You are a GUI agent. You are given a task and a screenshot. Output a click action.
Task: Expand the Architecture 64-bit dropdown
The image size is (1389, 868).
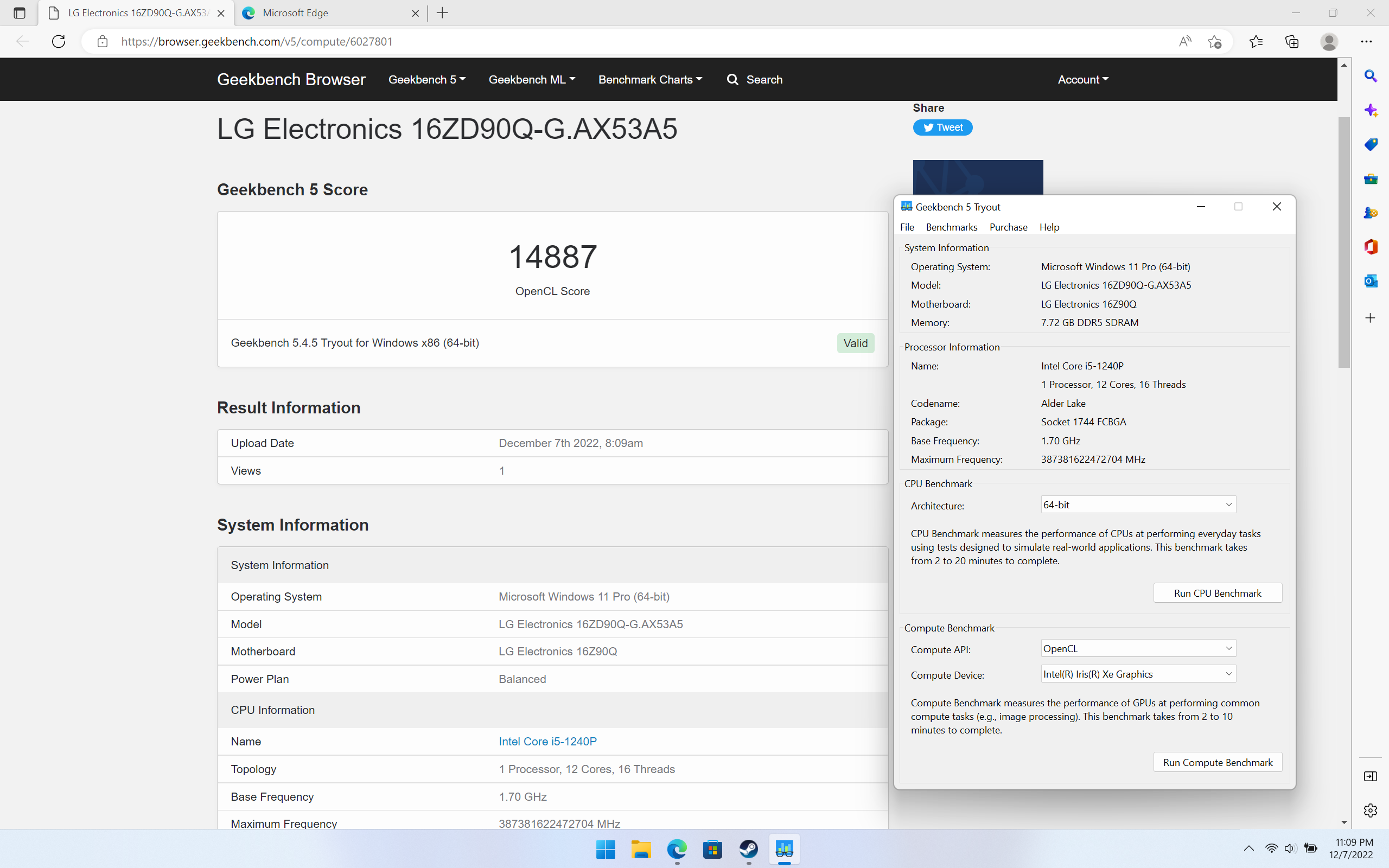[1138, 505]
